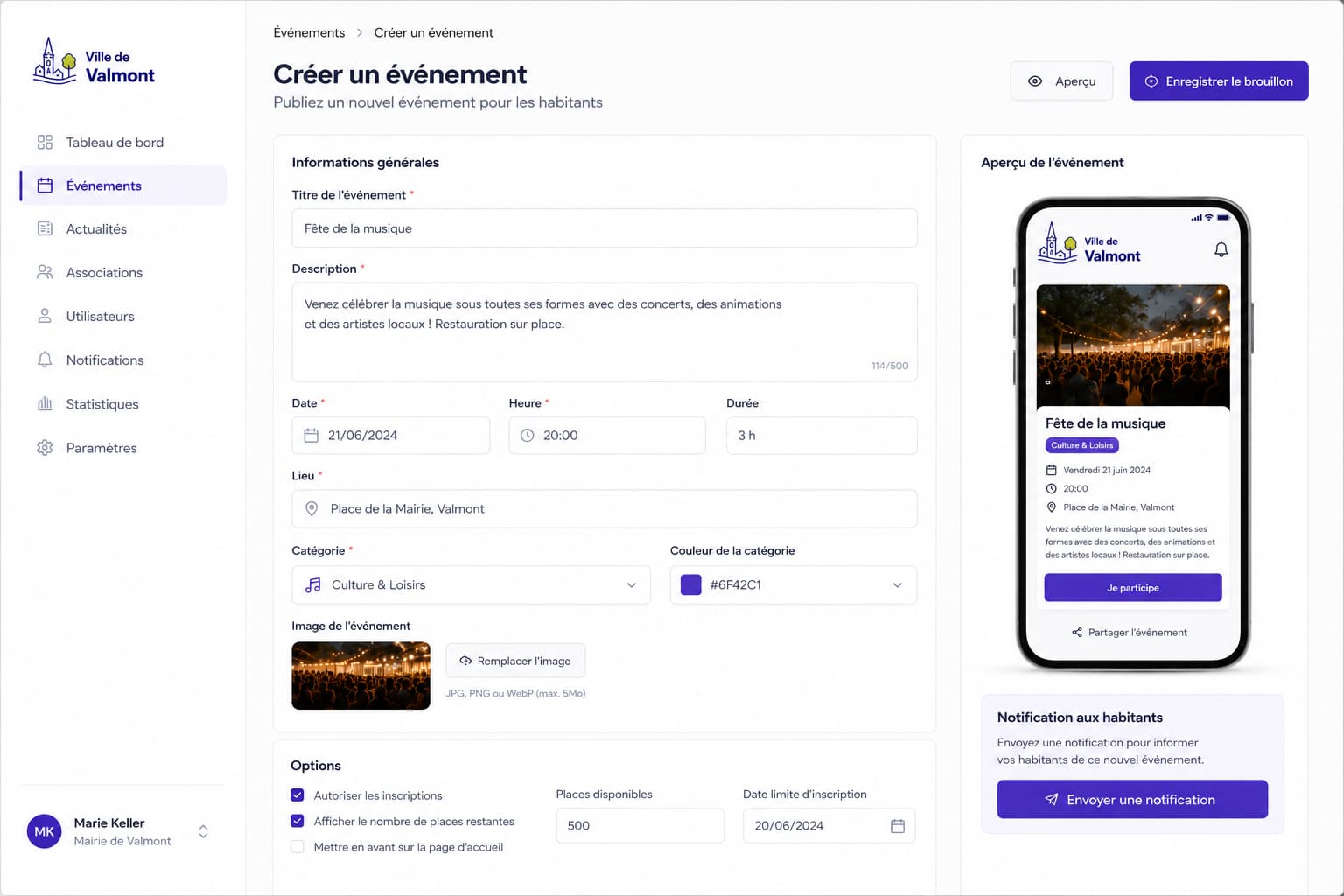Click the Actualités newspaper icon
The width and height of the screenshot is (1344, 896).
click(45, 228)
